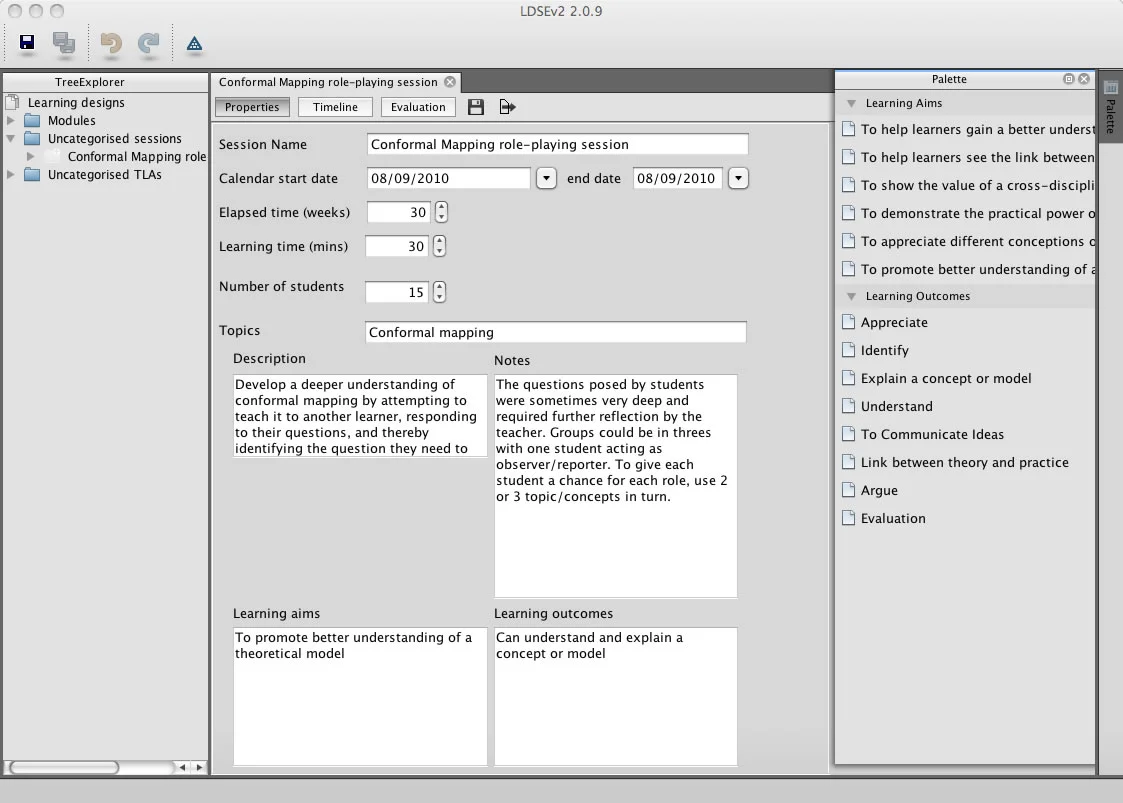Screen dimensions: 1123x803
Task: Click the TreeExplorer scroll right arrow
Action: coord(199,767)
